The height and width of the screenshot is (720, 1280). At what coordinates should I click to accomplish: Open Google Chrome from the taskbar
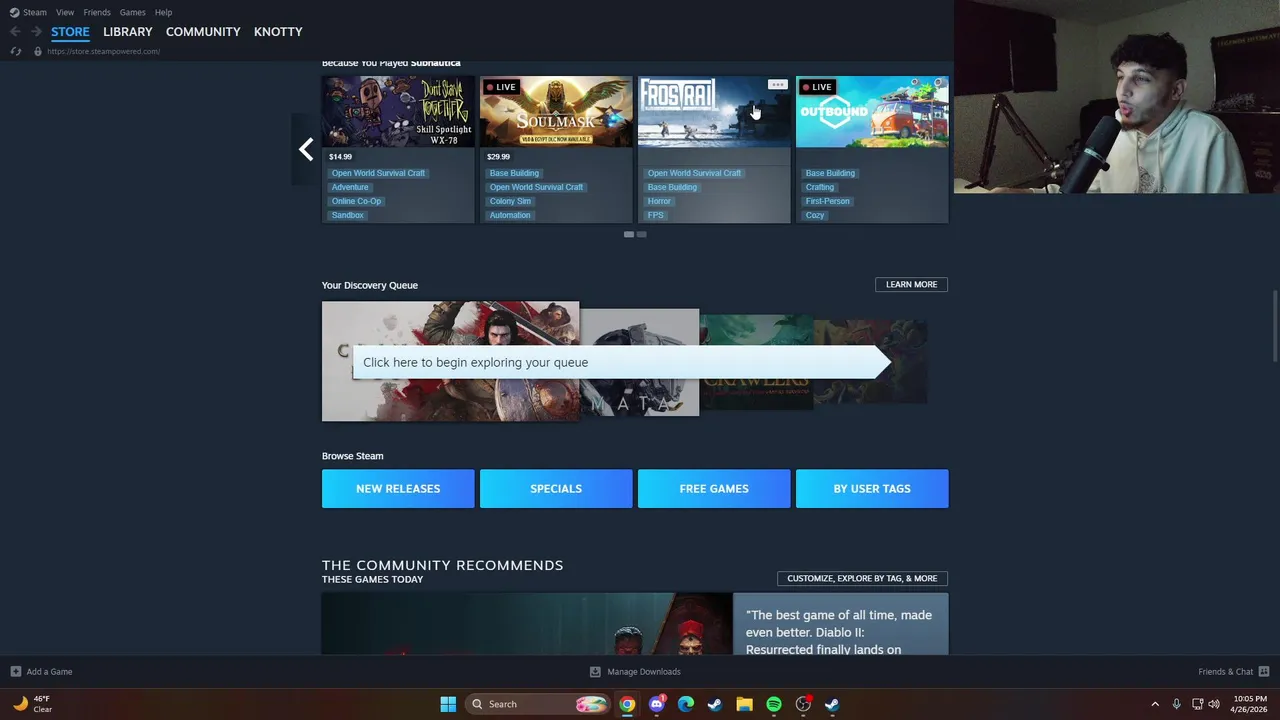coord(627,704)
